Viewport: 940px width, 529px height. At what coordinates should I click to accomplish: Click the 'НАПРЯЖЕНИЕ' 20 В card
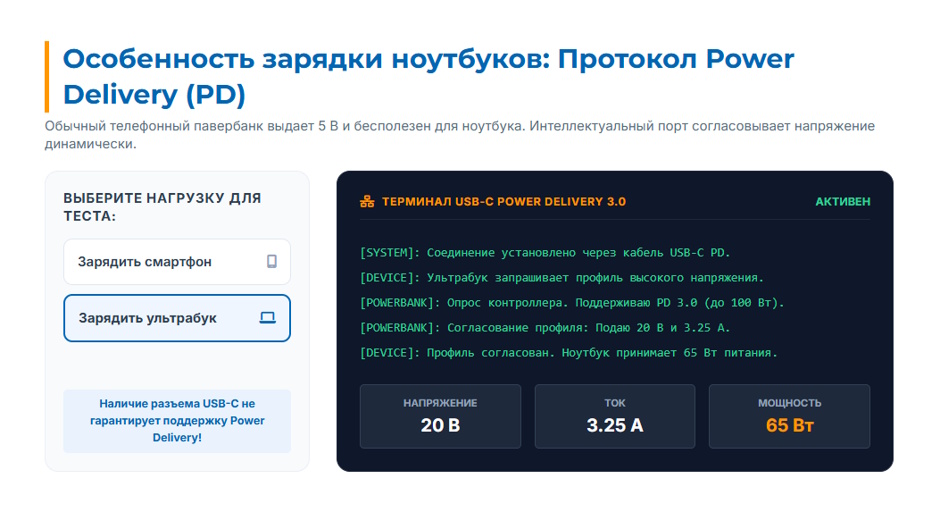coord(440,416)
